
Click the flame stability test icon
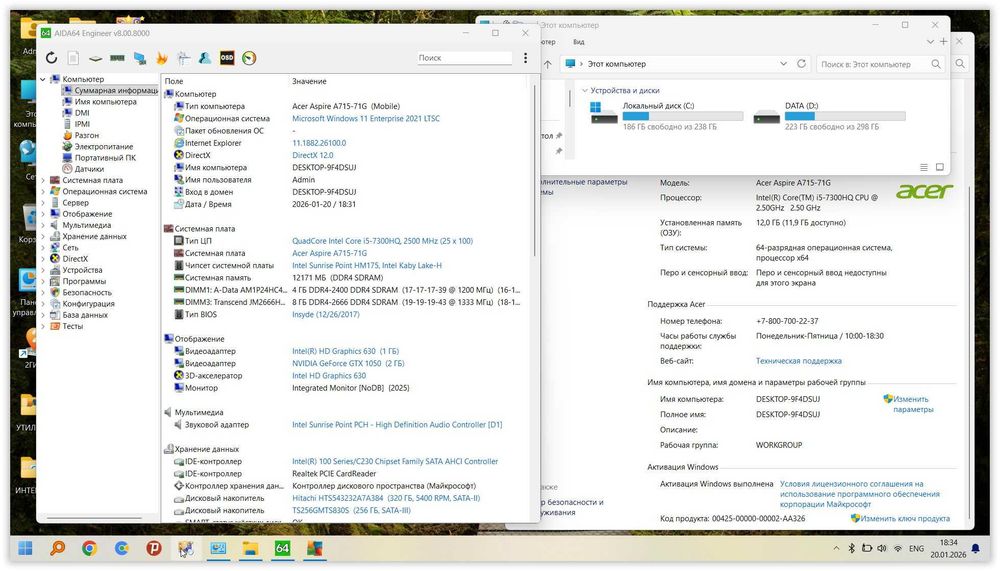161,58
